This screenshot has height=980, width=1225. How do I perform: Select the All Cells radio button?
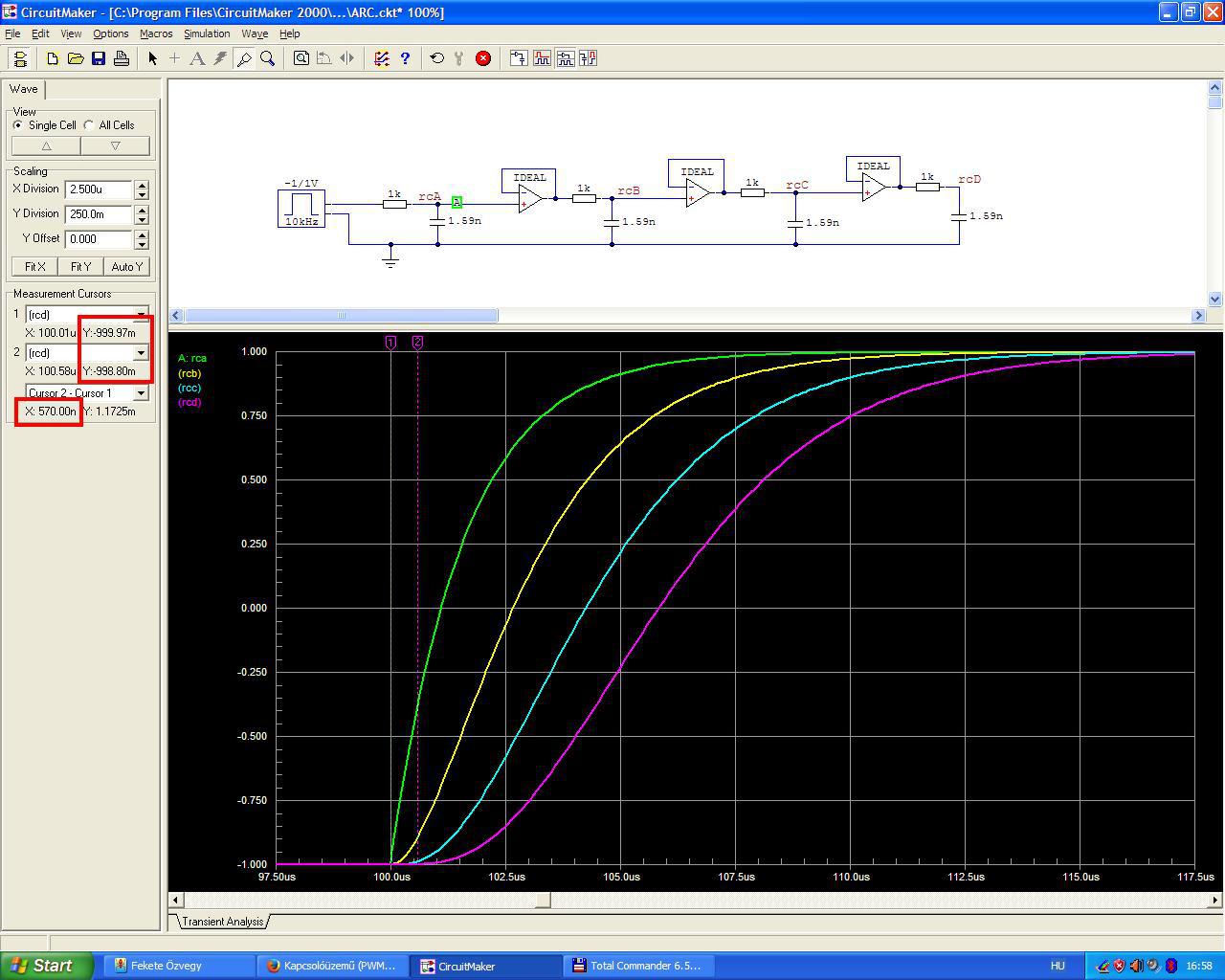tap(89, 125)
